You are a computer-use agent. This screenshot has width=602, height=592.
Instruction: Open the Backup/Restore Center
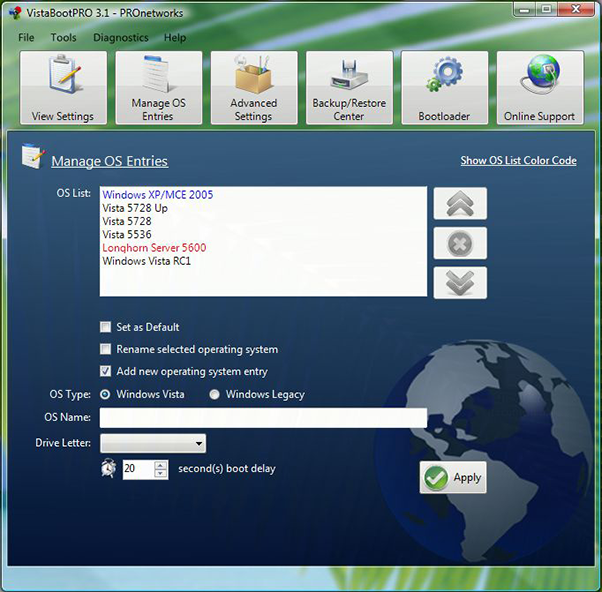[349, 88]
